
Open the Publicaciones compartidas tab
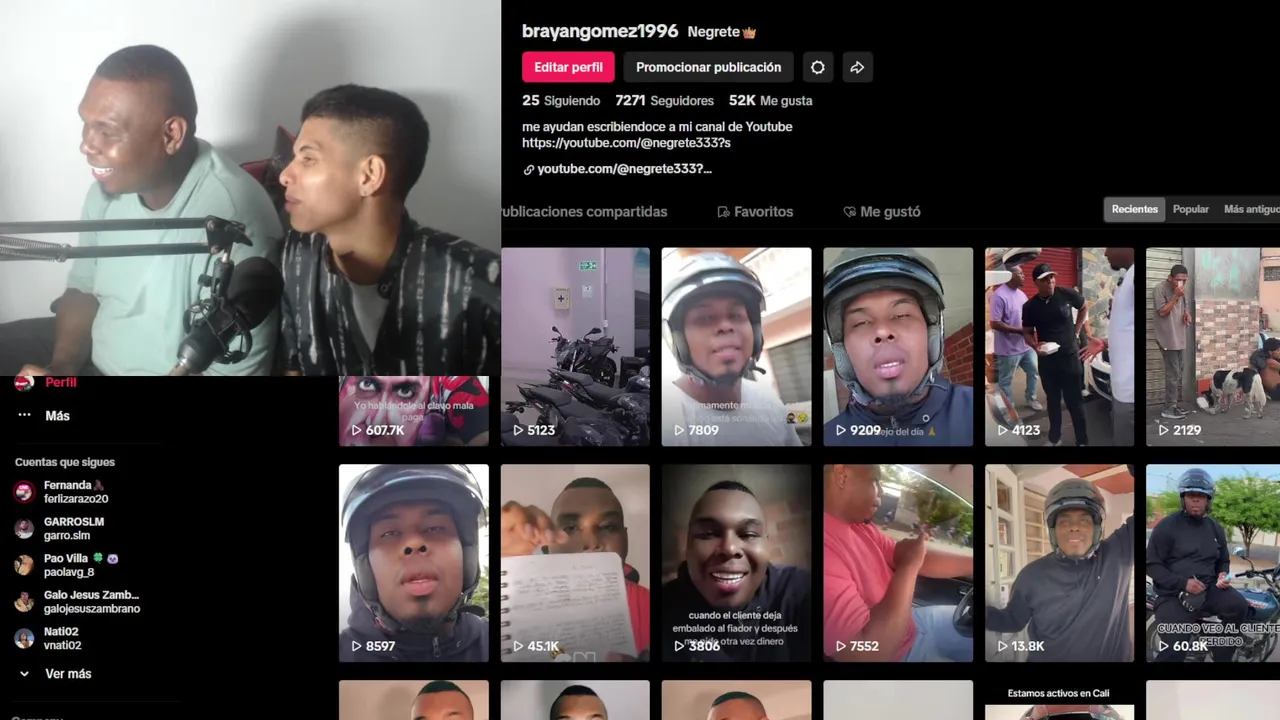[584, 212]
